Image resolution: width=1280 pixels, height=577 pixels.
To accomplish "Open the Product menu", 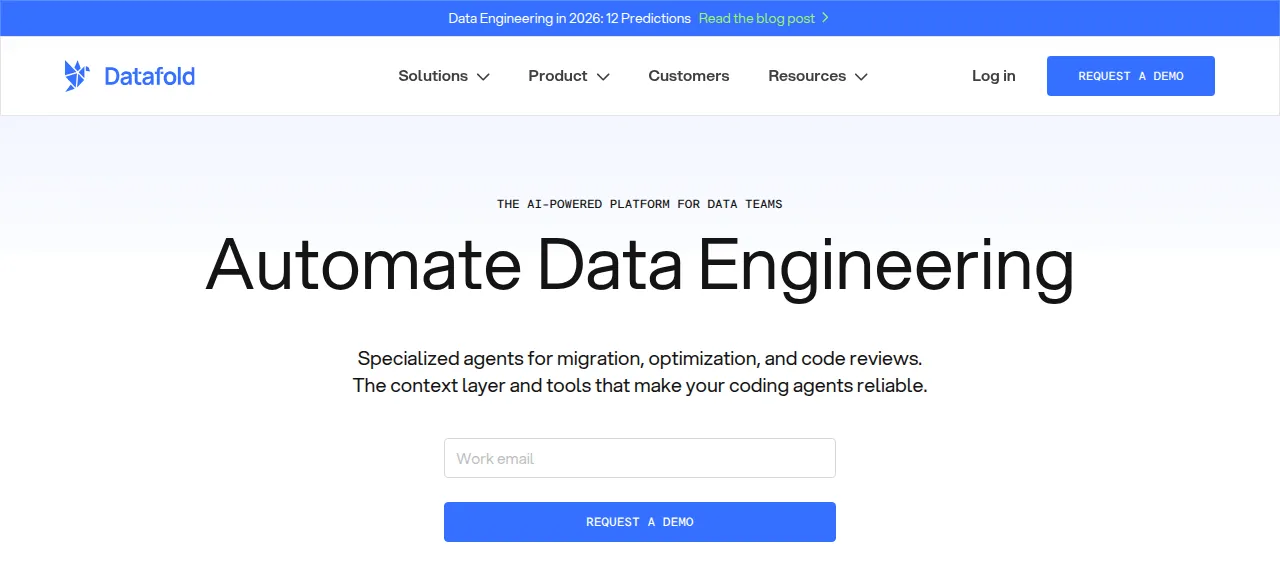I will pos(569,76).
